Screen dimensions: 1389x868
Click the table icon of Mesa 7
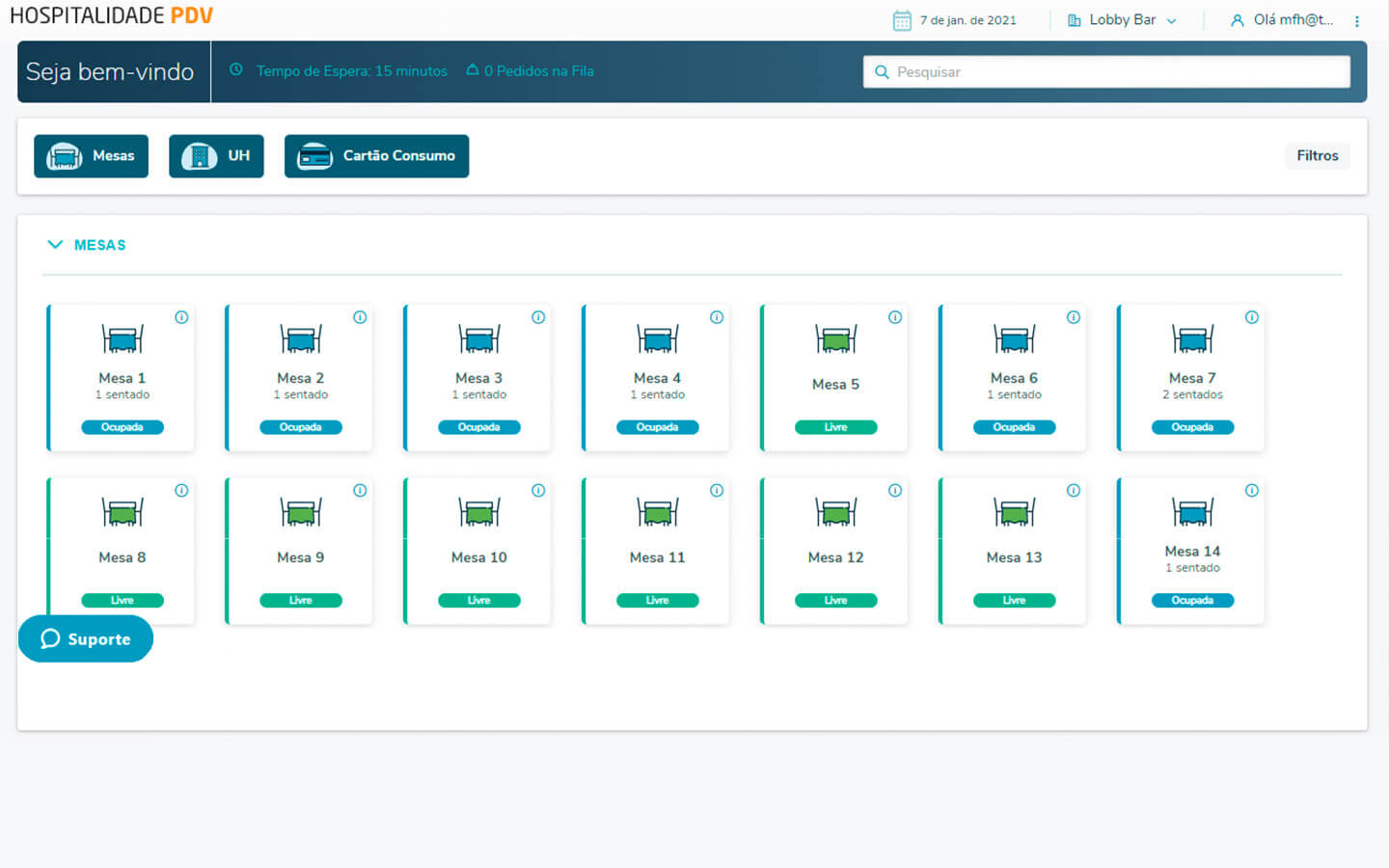[1192, 339]
